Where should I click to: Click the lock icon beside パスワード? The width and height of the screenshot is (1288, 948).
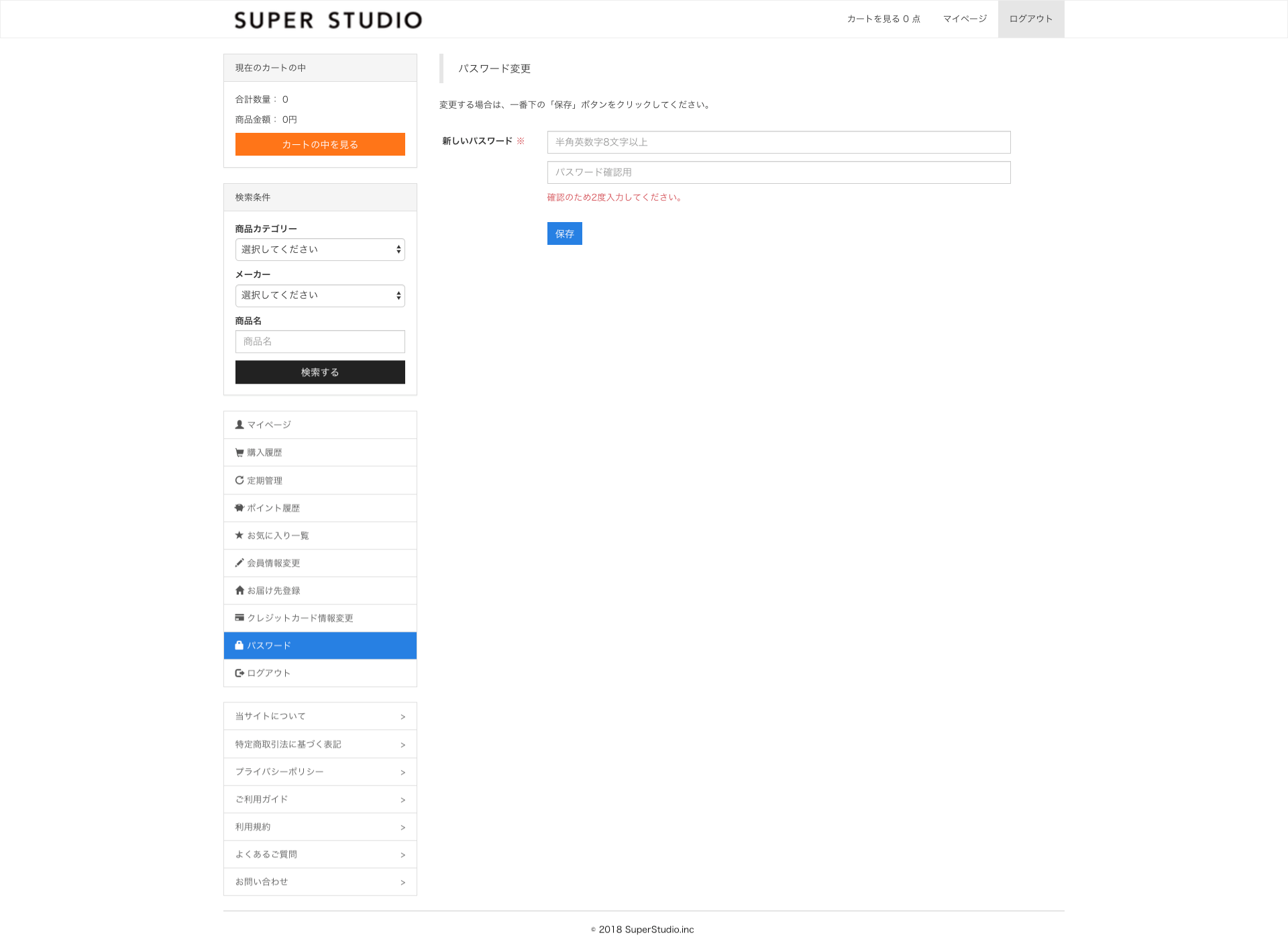click(x=239, y=645)
